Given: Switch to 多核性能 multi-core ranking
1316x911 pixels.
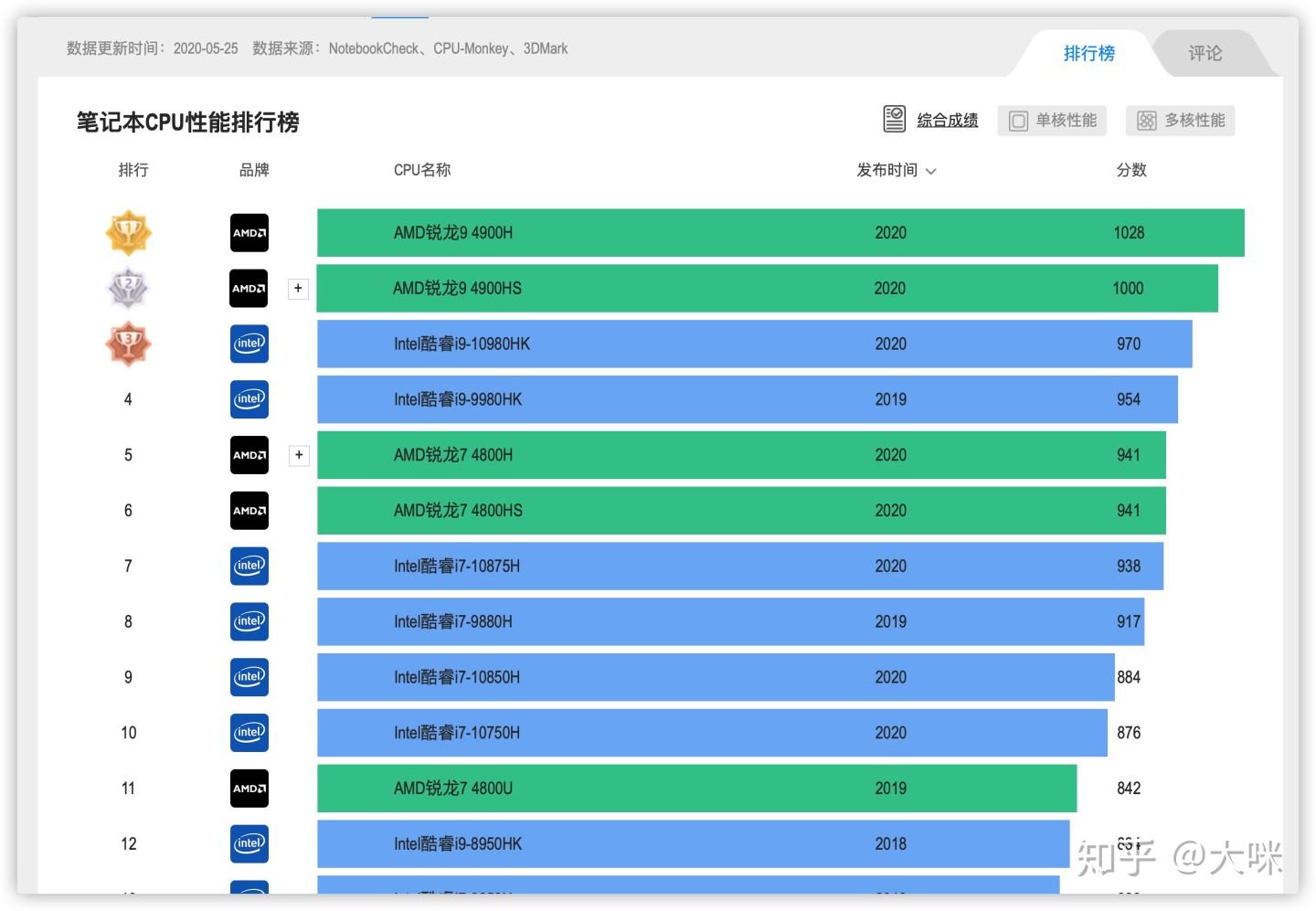Looking at the screenshot, I should click(x=1180, y=121).
